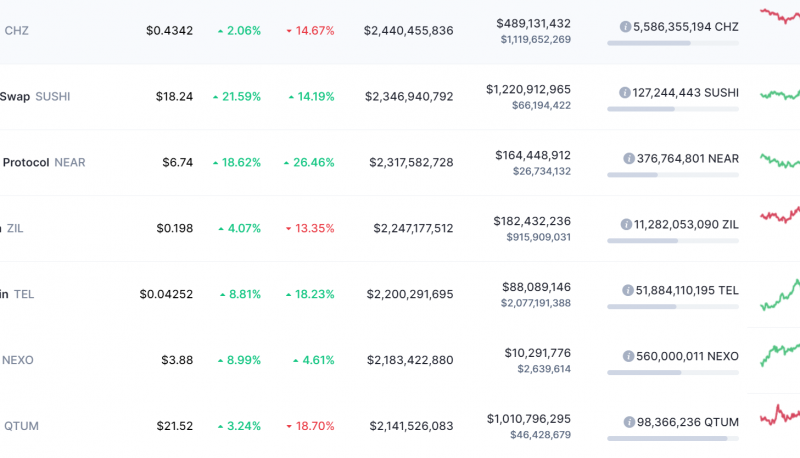Click the CHZ volume $489,131,432
The image size is (800, 458).
coord(534,23)
